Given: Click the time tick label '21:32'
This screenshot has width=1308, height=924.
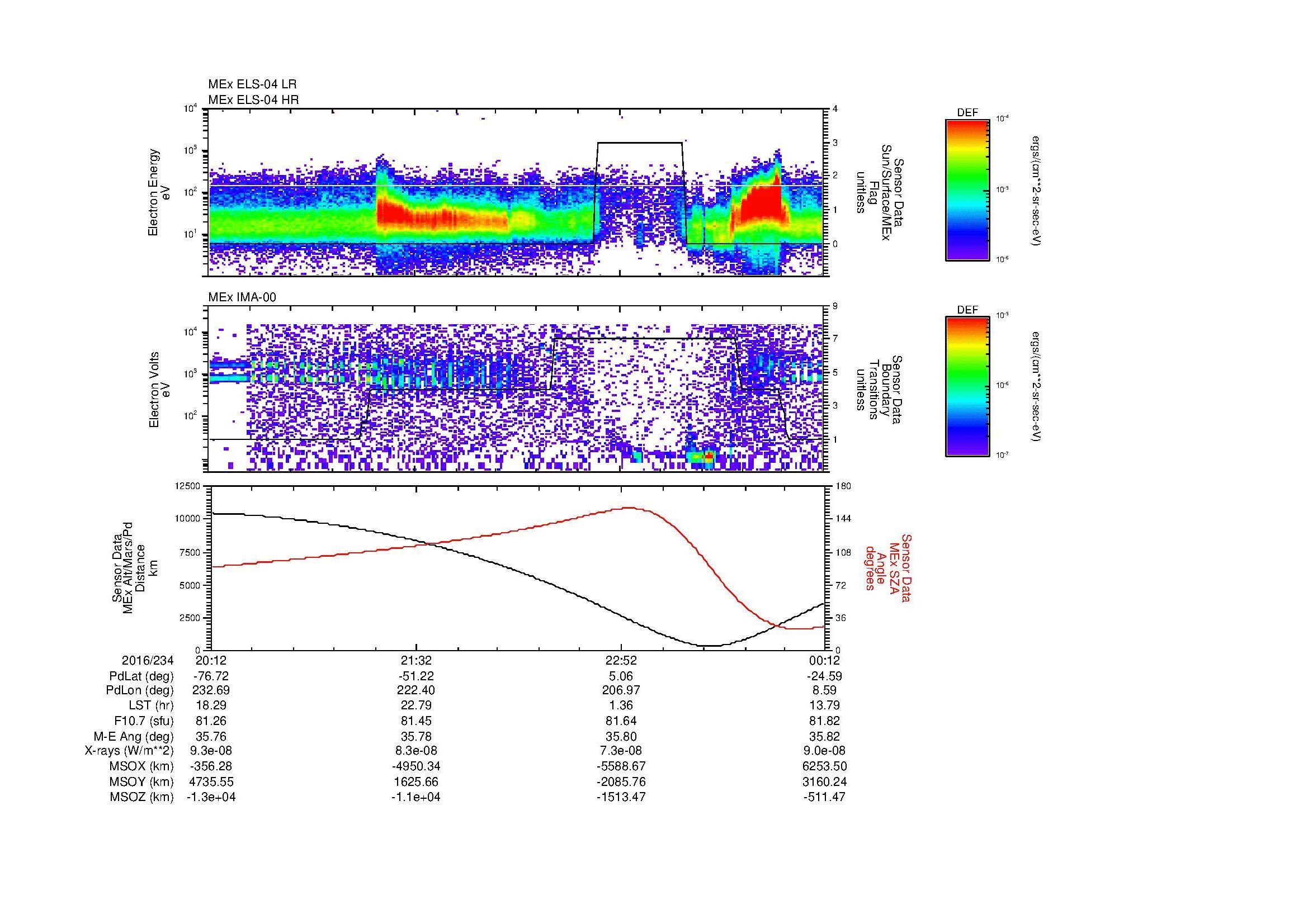Looking at the screenshot, I should 416,660.
